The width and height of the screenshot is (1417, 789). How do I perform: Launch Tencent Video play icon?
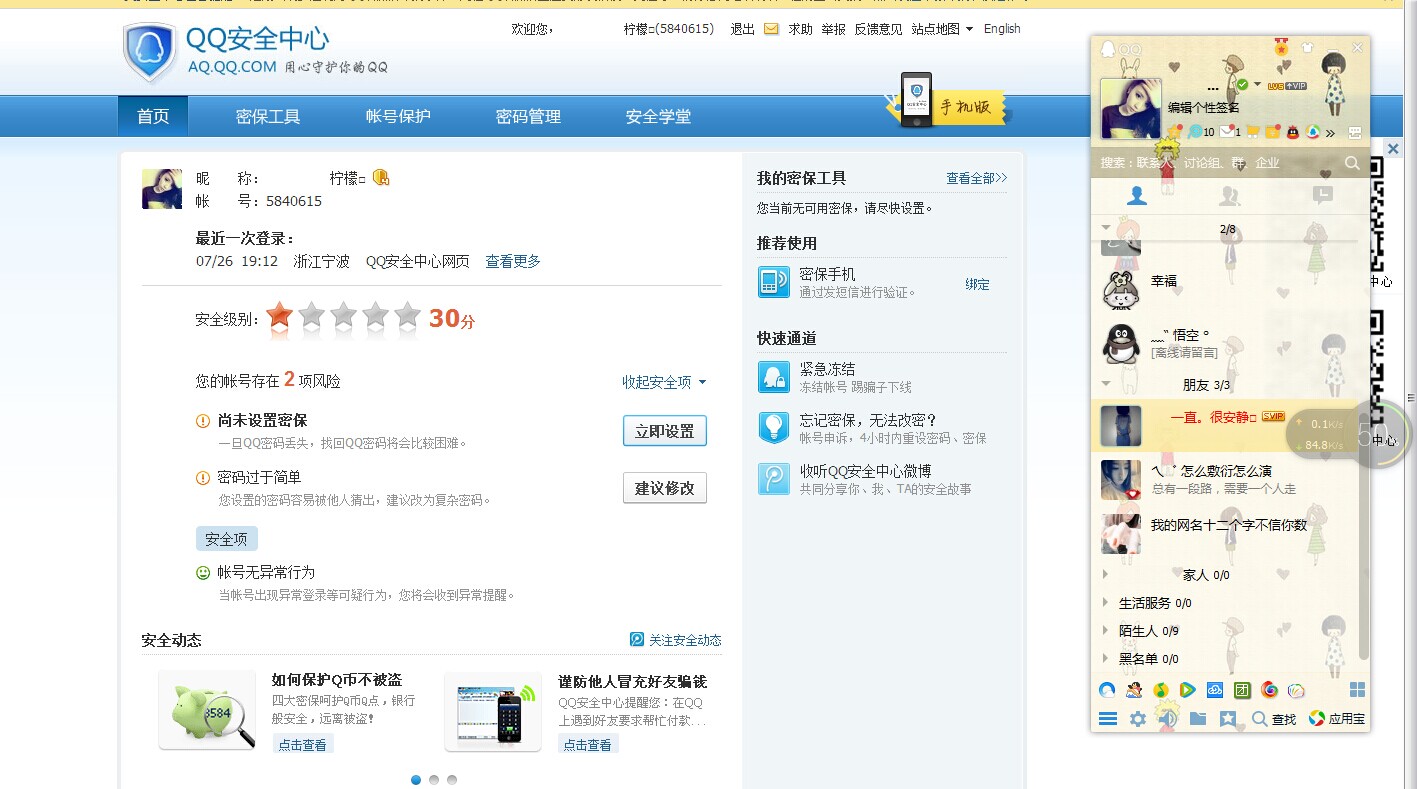1188,689
